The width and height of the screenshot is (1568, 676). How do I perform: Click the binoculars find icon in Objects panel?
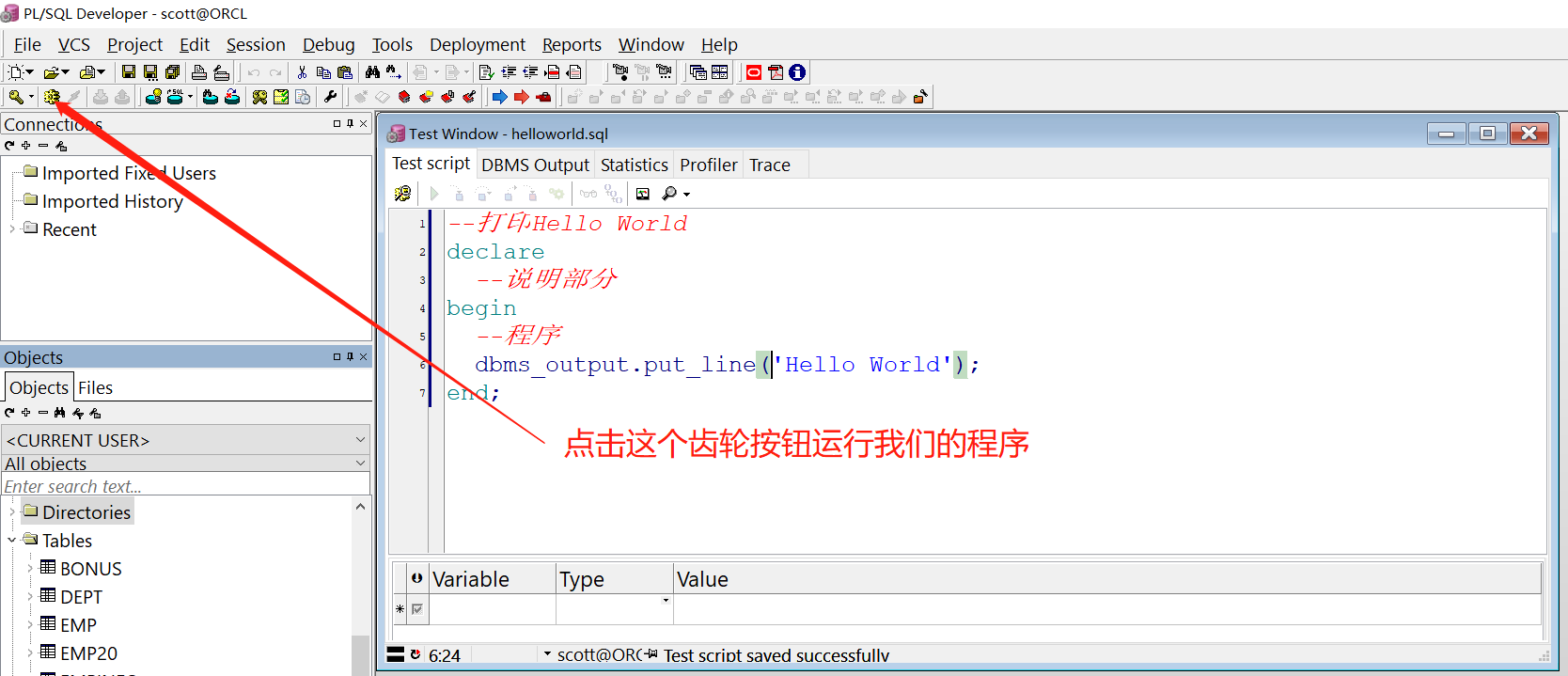[x=60, y=413]
